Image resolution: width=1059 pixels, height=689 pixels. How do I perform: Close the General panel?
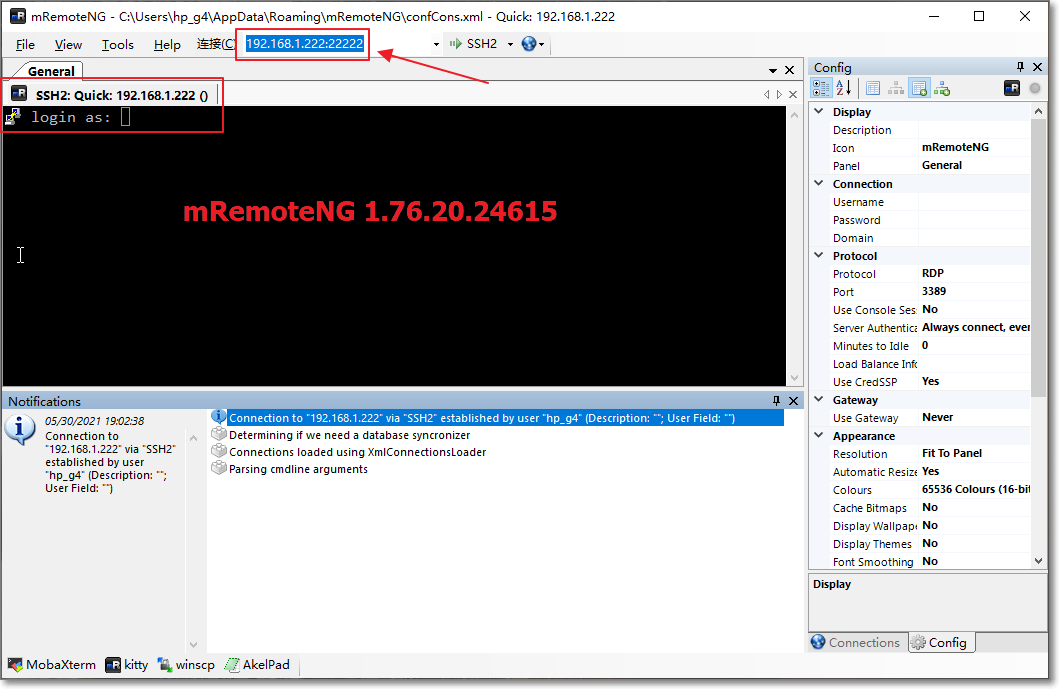click(790, 70)
